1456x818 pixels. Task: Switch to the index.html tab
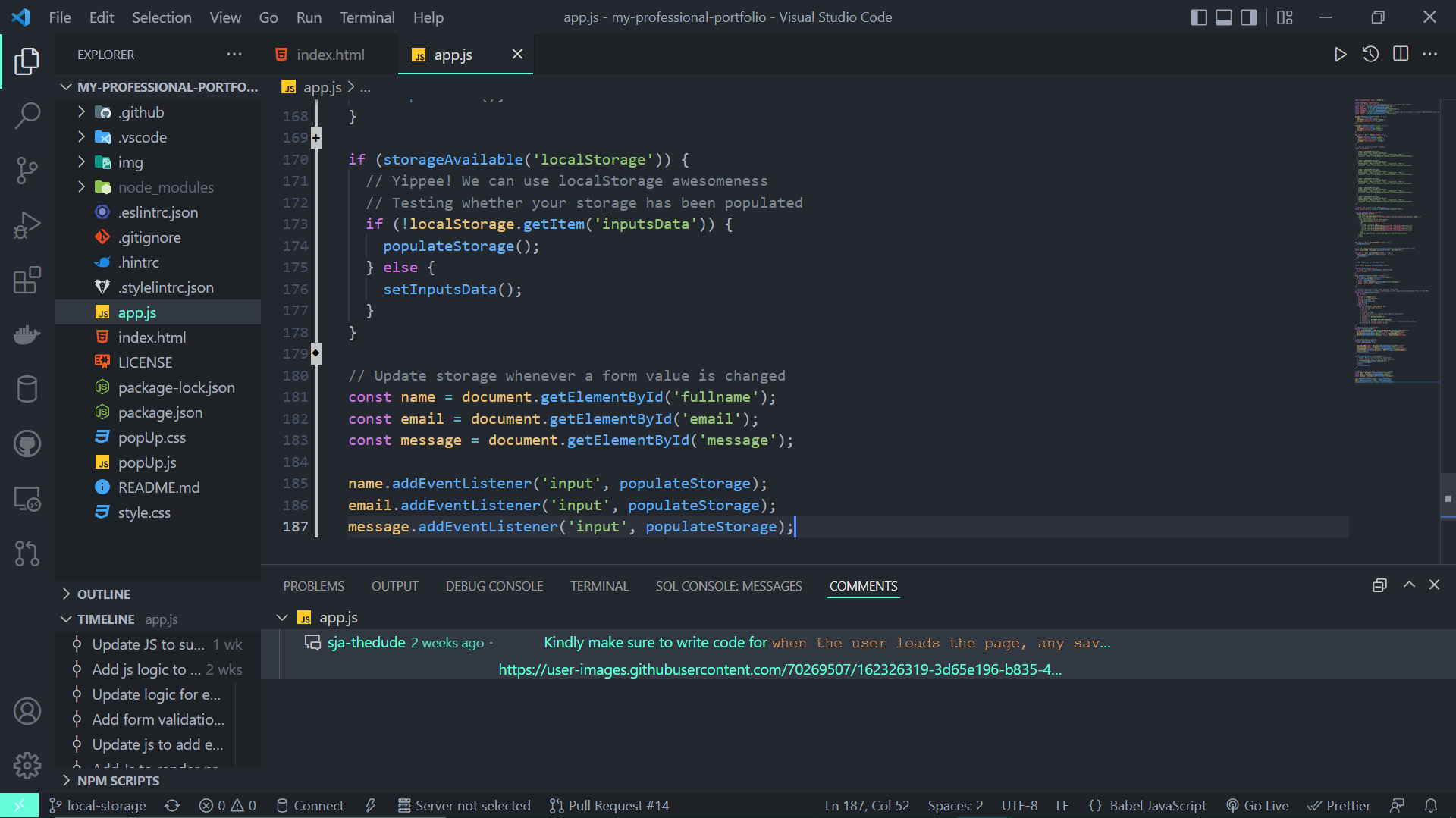329,54
